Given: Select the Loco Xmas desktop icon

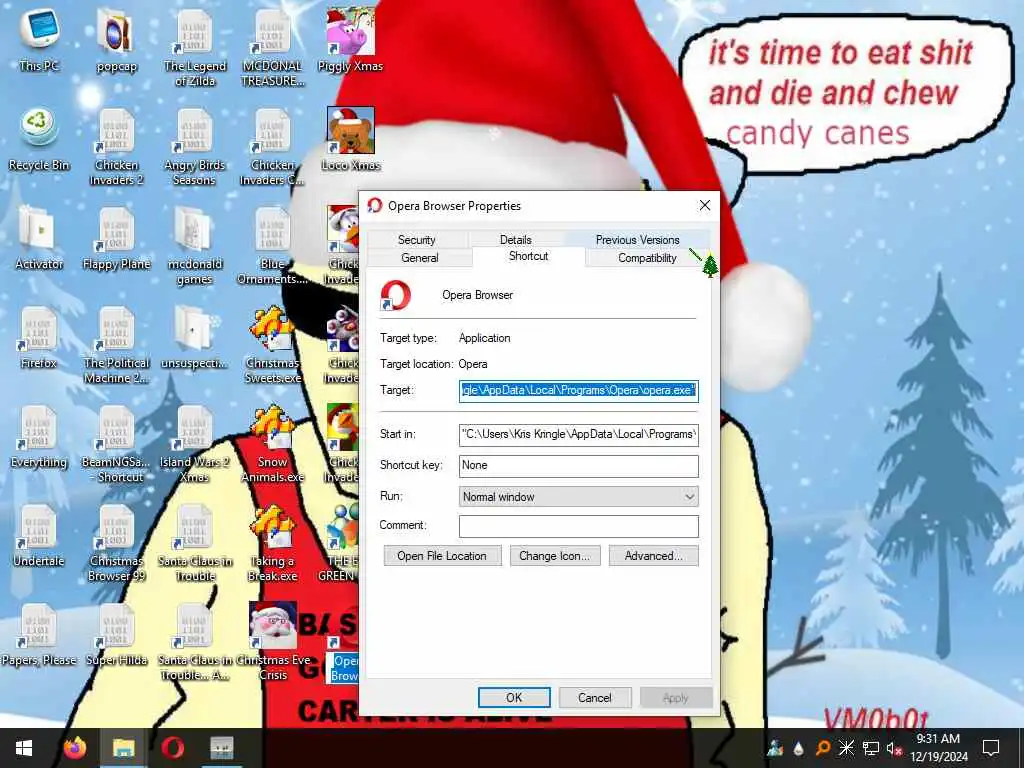Looking at the screenshot, I should click(351, 138).
